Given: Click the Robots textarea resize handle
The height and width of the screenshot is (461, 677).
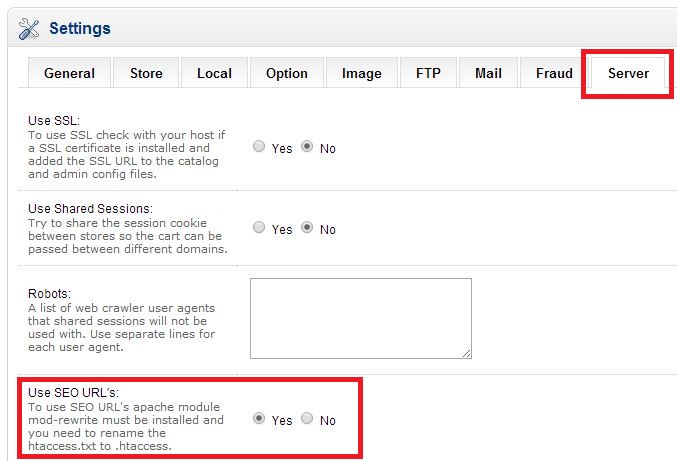Looking at the screenshot, I should 467,354.
